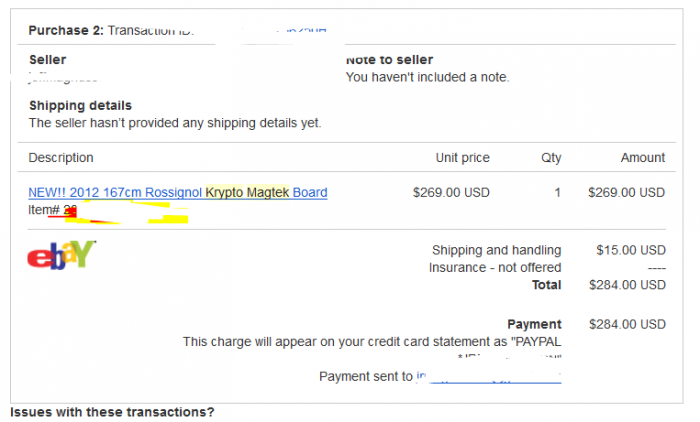Click the Issues with these transactions heading
The height and width of the screenshot is (422, 700).
(112, 412)
